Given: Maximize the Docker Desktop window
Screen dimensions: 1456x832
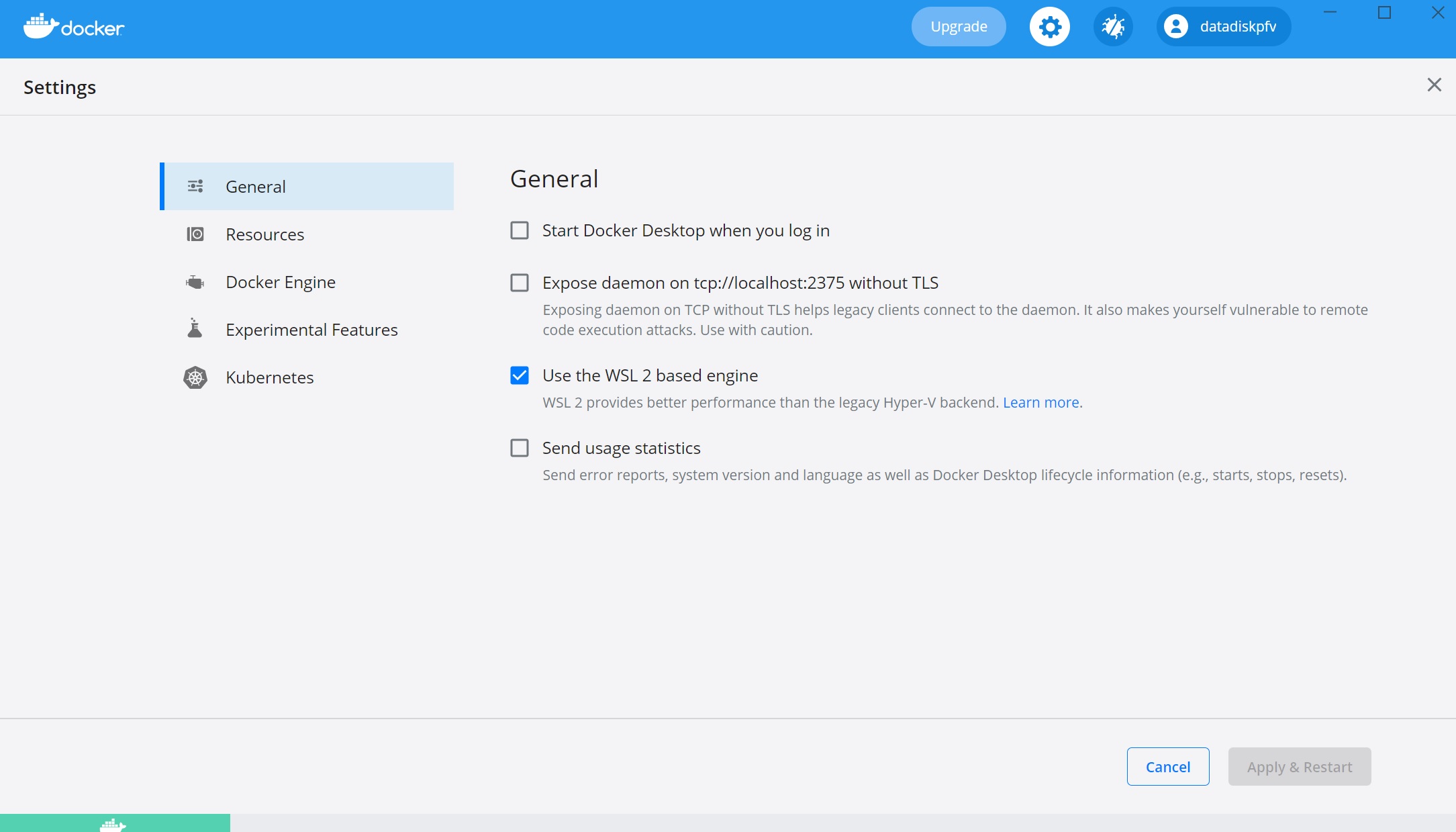Looking at the screenshot, I should click(1384, 12).
